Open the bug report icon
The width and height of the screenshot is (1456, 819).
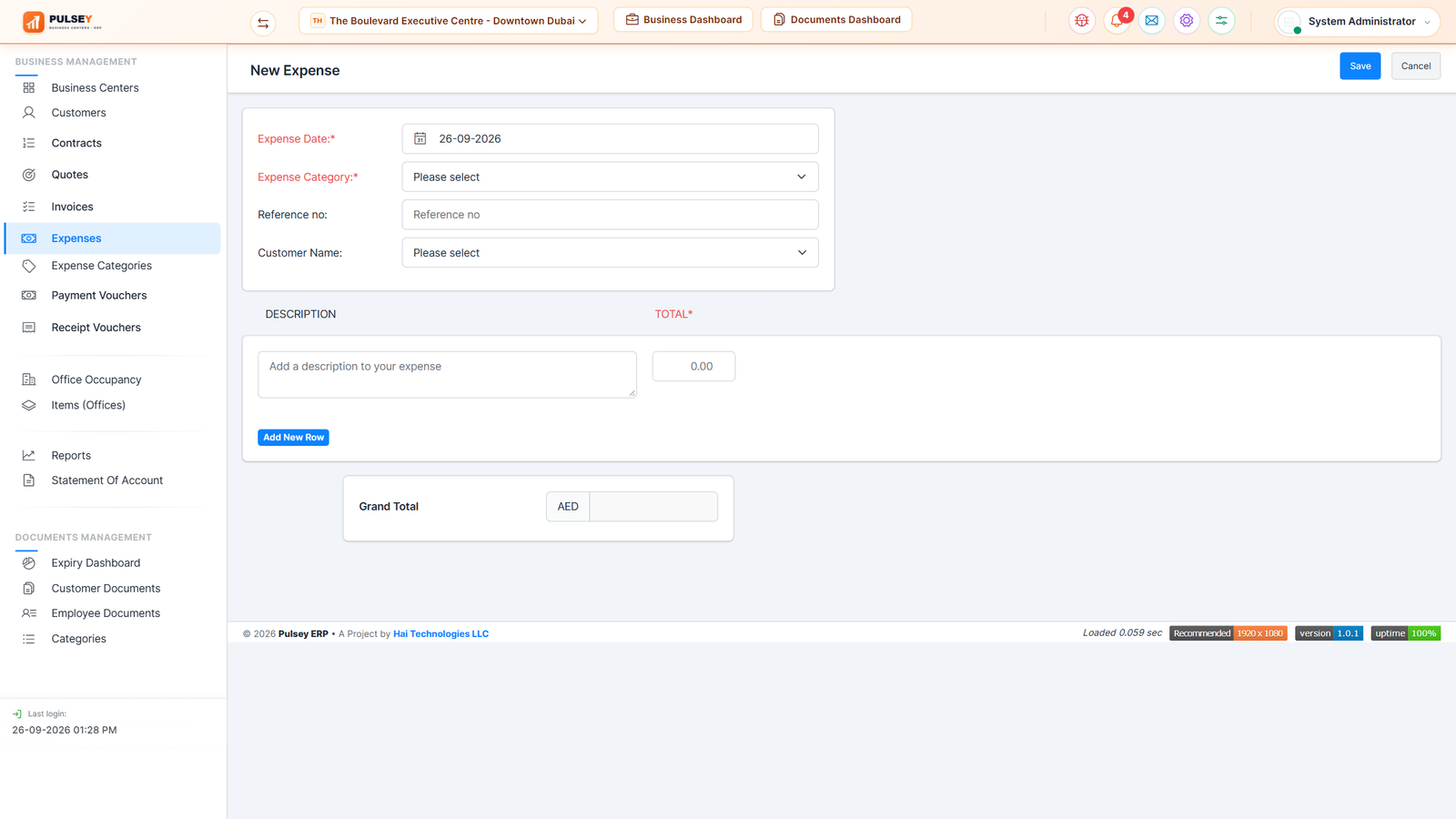tap(1082, 21)
